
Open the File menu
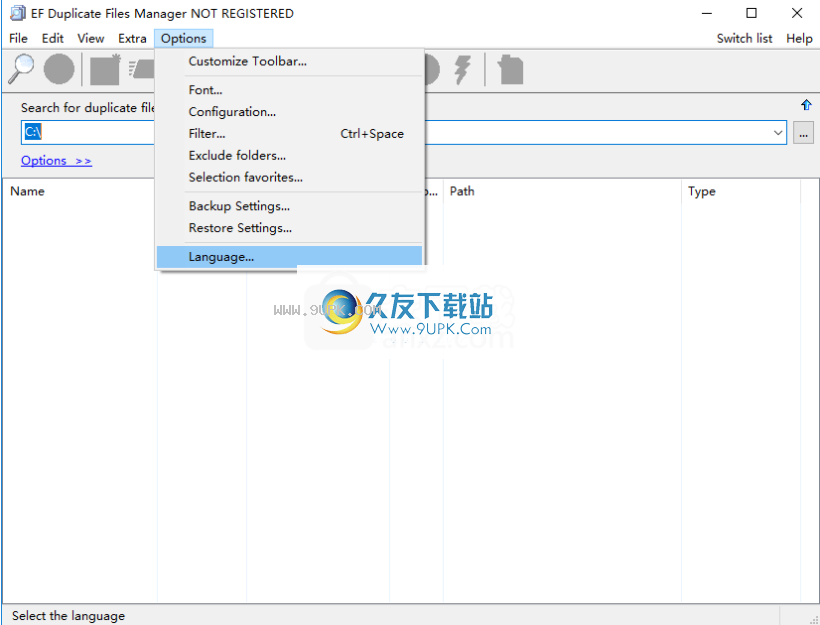(x=18, y=38)
